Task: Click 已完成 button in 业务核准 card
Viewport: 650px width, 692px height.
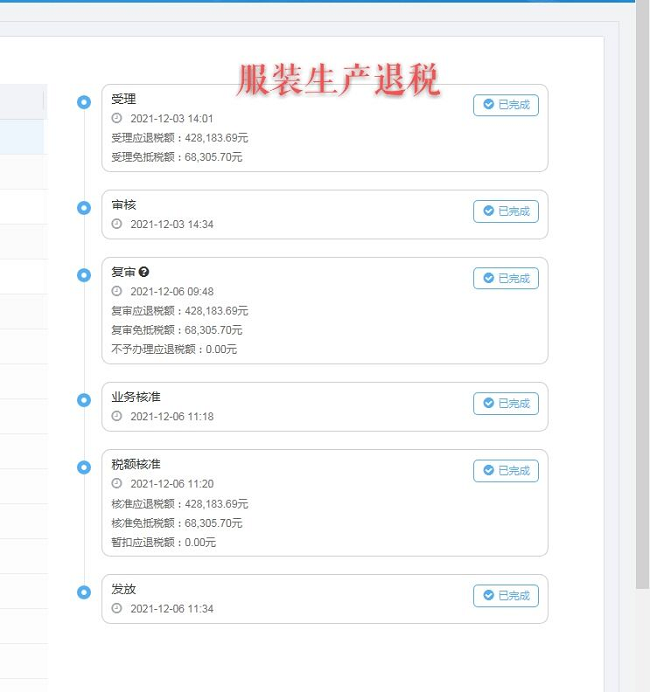Action: [x=506, y=403]
